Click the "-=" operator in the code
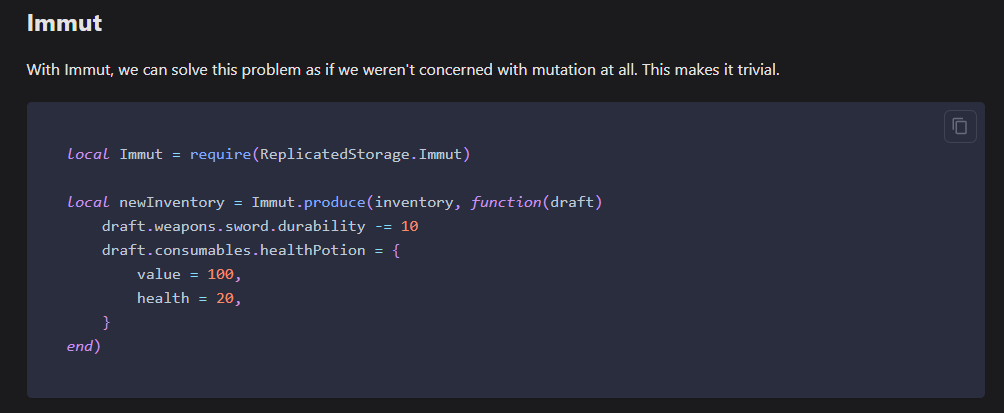The height and width of the screenshot is (413, 1004). [382, 226]
